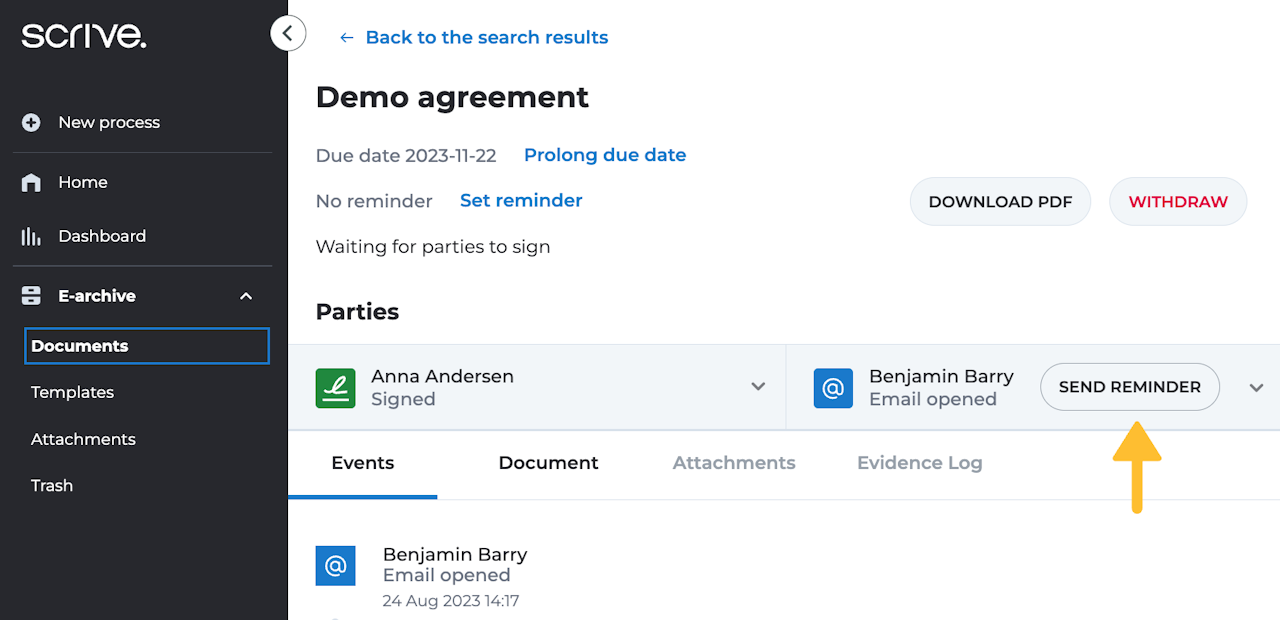This screenshot has height=620, width=1280.
Task: Go back to the search results
Action: pyautogui.click(x=474, y=37)
